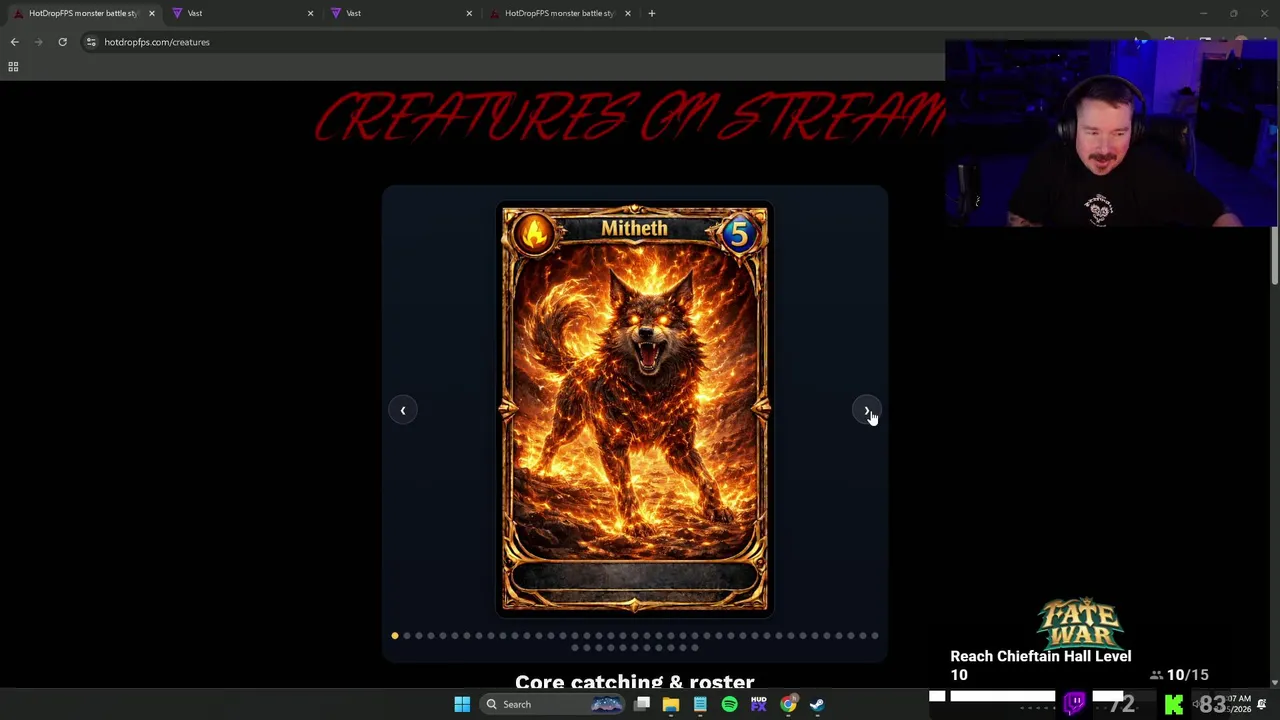Click the webcam overlay video

tap(1111, 134)
